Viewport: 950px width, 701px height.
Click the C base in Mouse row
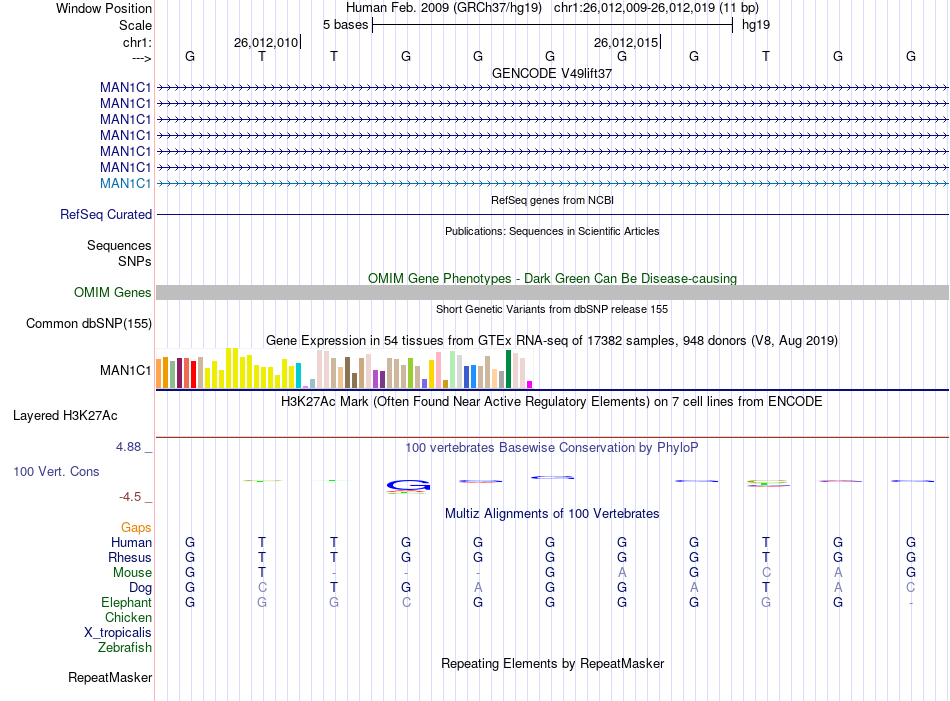pos(766,573)
